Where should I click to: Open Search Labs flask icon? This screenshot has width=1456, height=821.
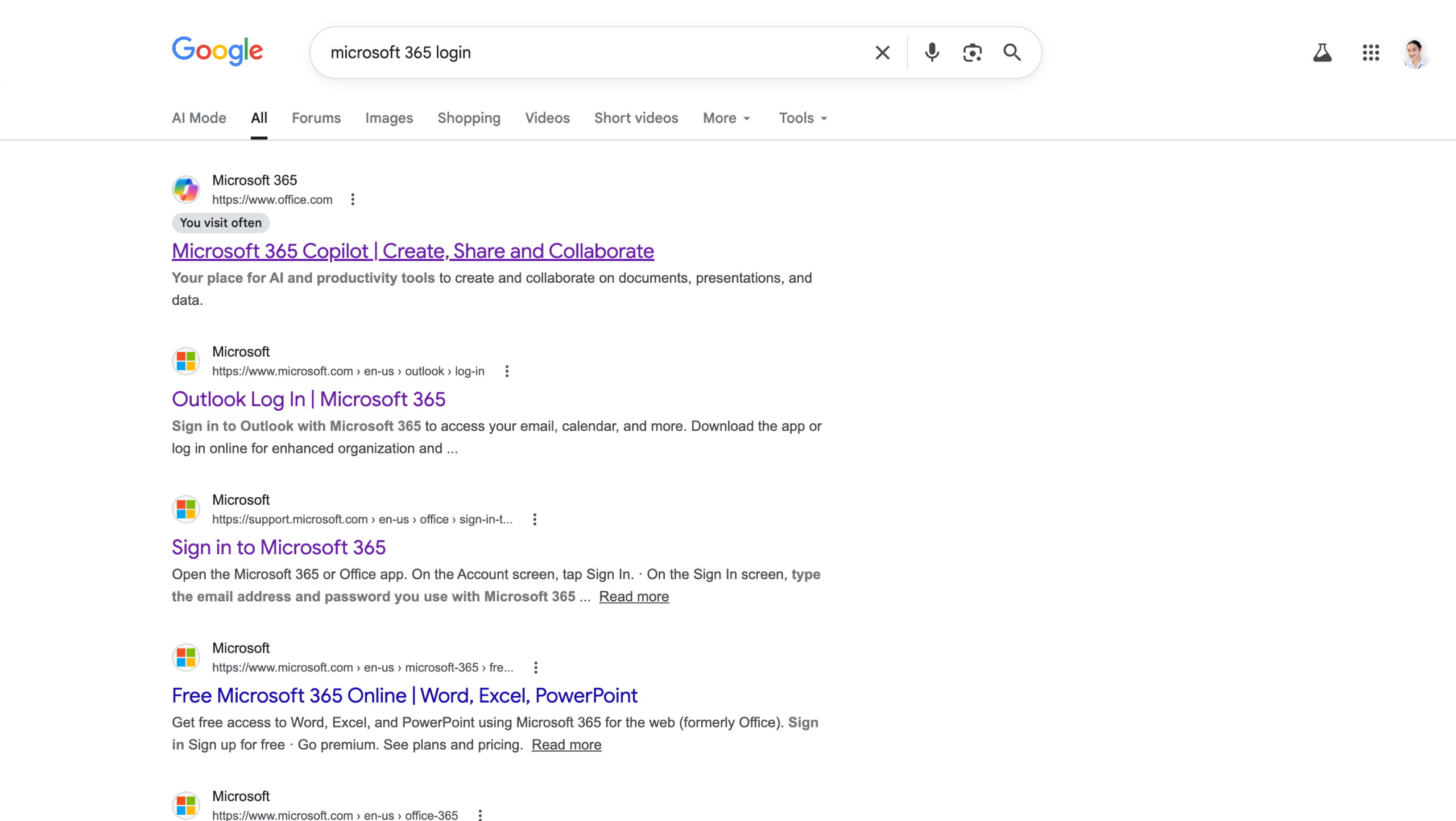coord(1322,53)
